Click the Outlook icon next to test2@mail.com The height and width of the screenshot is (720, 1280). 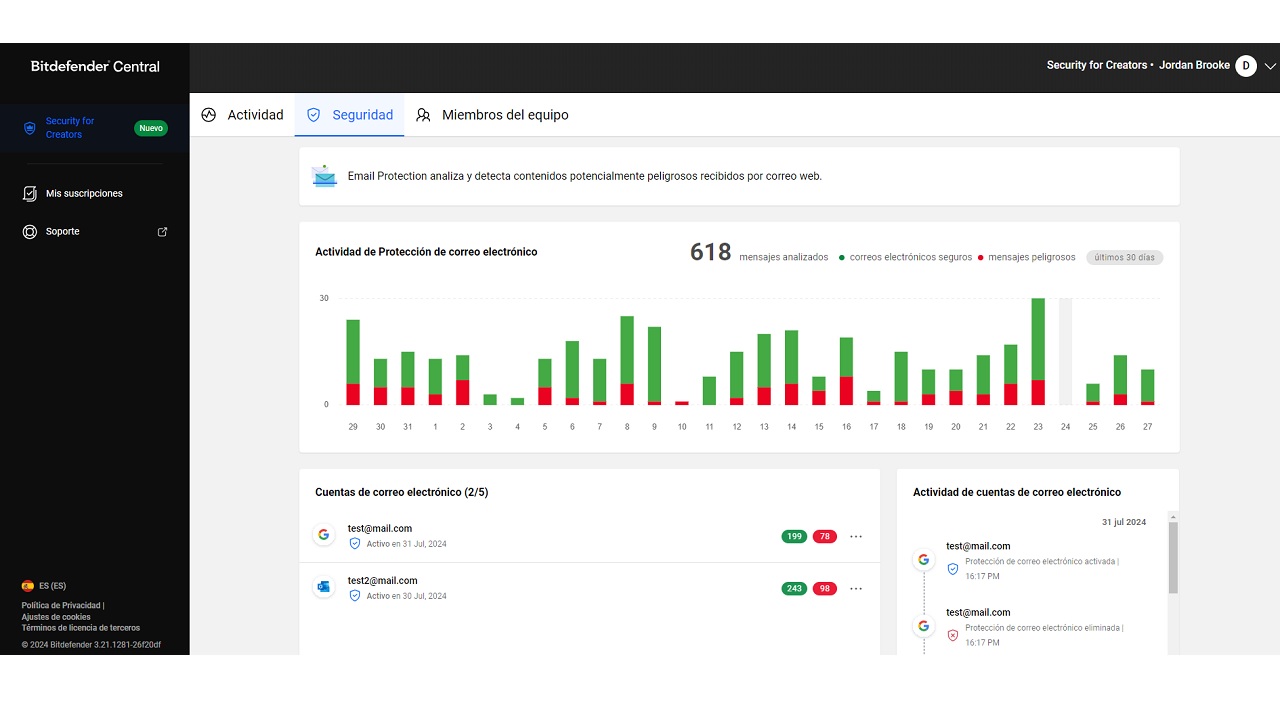[x=323, y=586]
